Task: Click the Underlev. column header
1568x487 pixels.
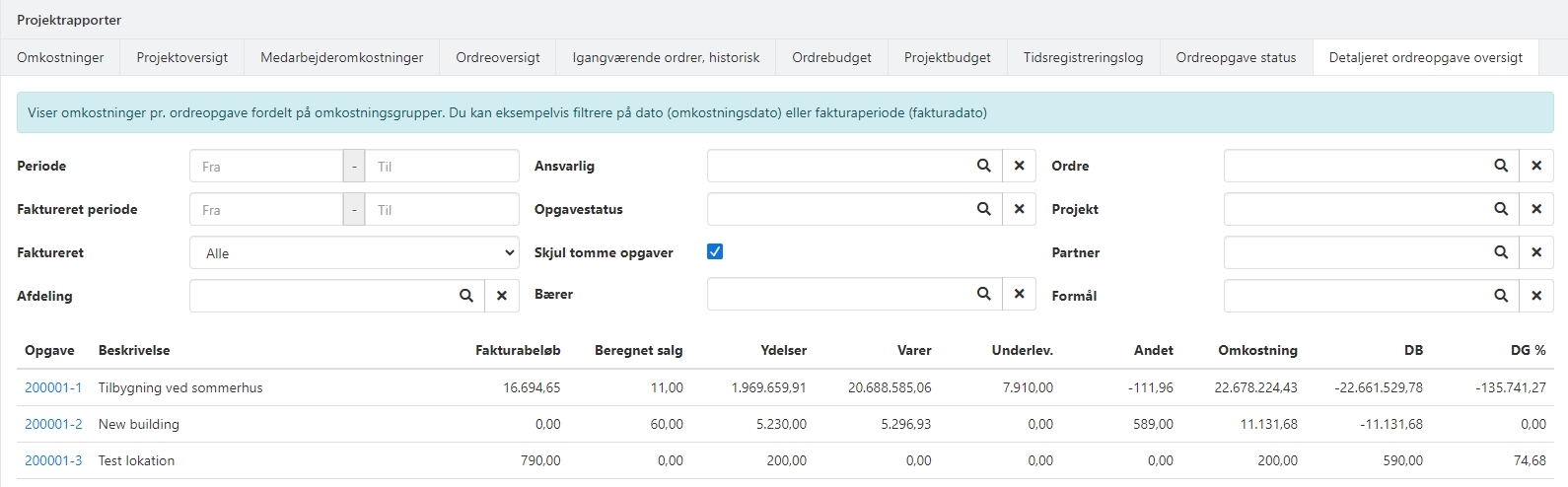Action: click(1023, 350)
